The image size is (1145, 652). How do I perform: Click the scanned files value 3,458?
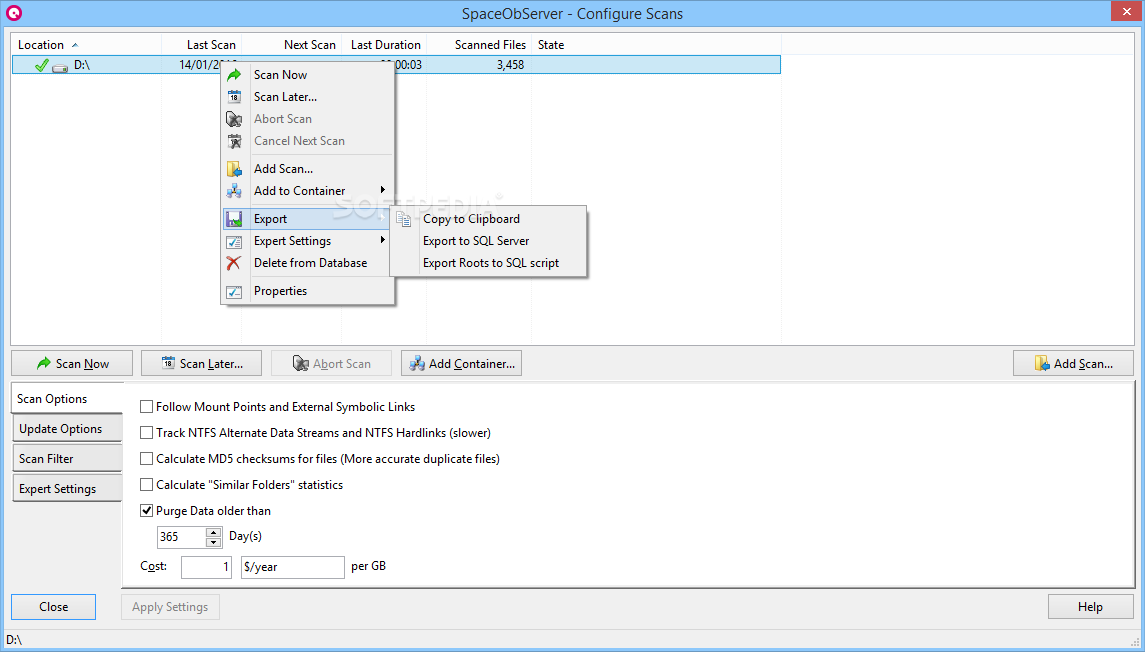tap(510, 65)
